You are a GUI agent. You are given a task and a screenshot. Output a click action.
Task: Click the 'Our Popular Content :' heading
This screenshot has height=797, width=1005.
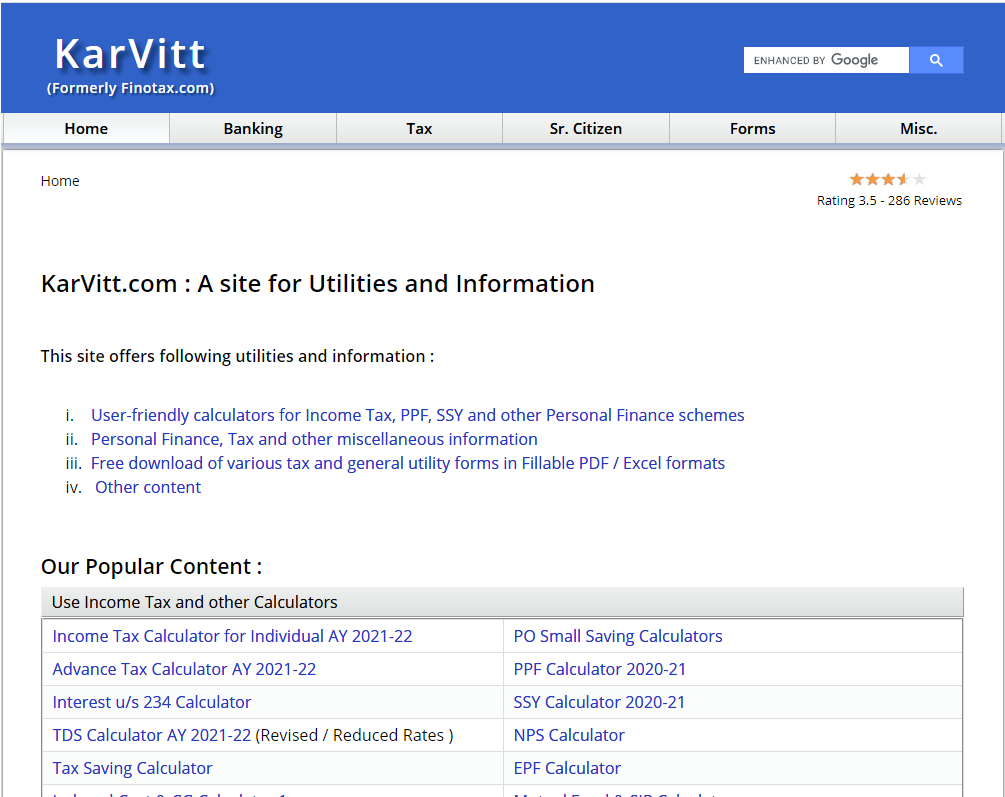coord(151,567)
